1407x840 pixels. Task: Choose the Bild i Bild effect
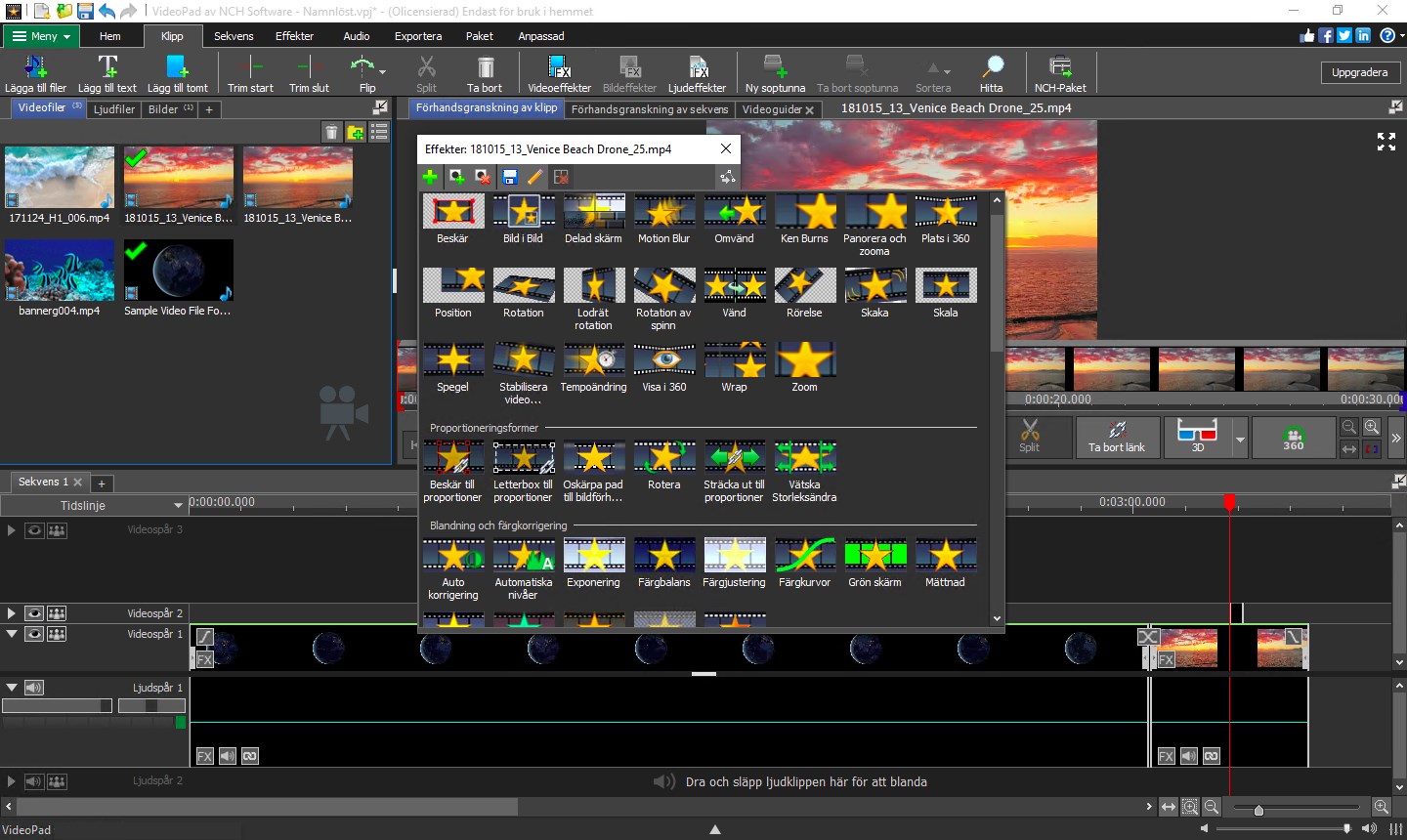523,219
